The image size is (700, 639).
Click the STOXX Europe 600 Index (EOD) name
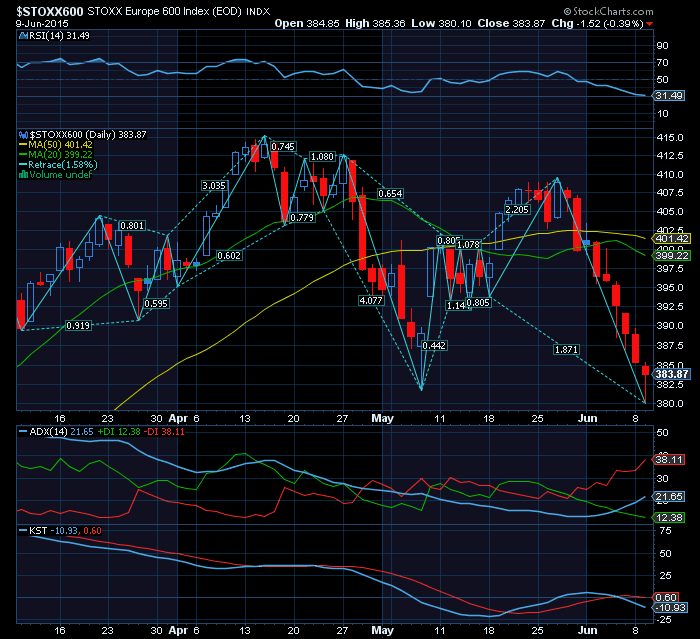click(x=164, y=11)
